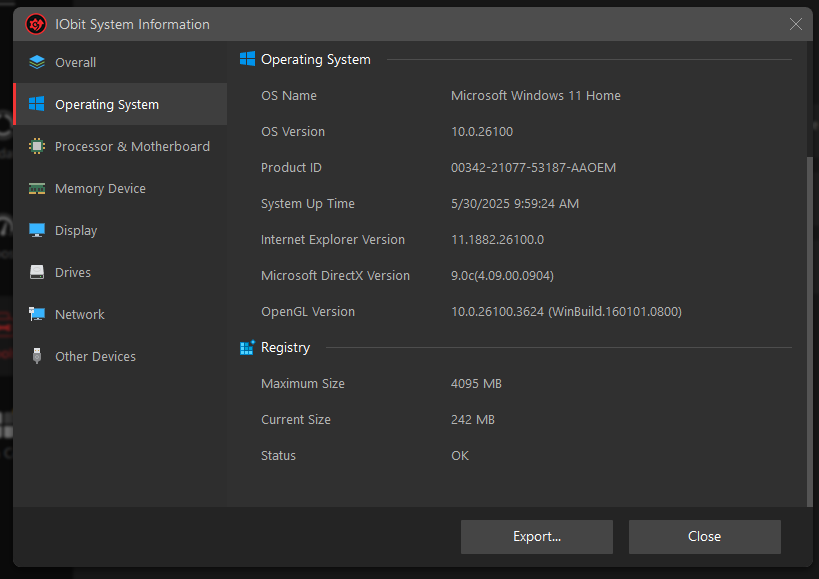Click the IObit red logo icon

36,24
